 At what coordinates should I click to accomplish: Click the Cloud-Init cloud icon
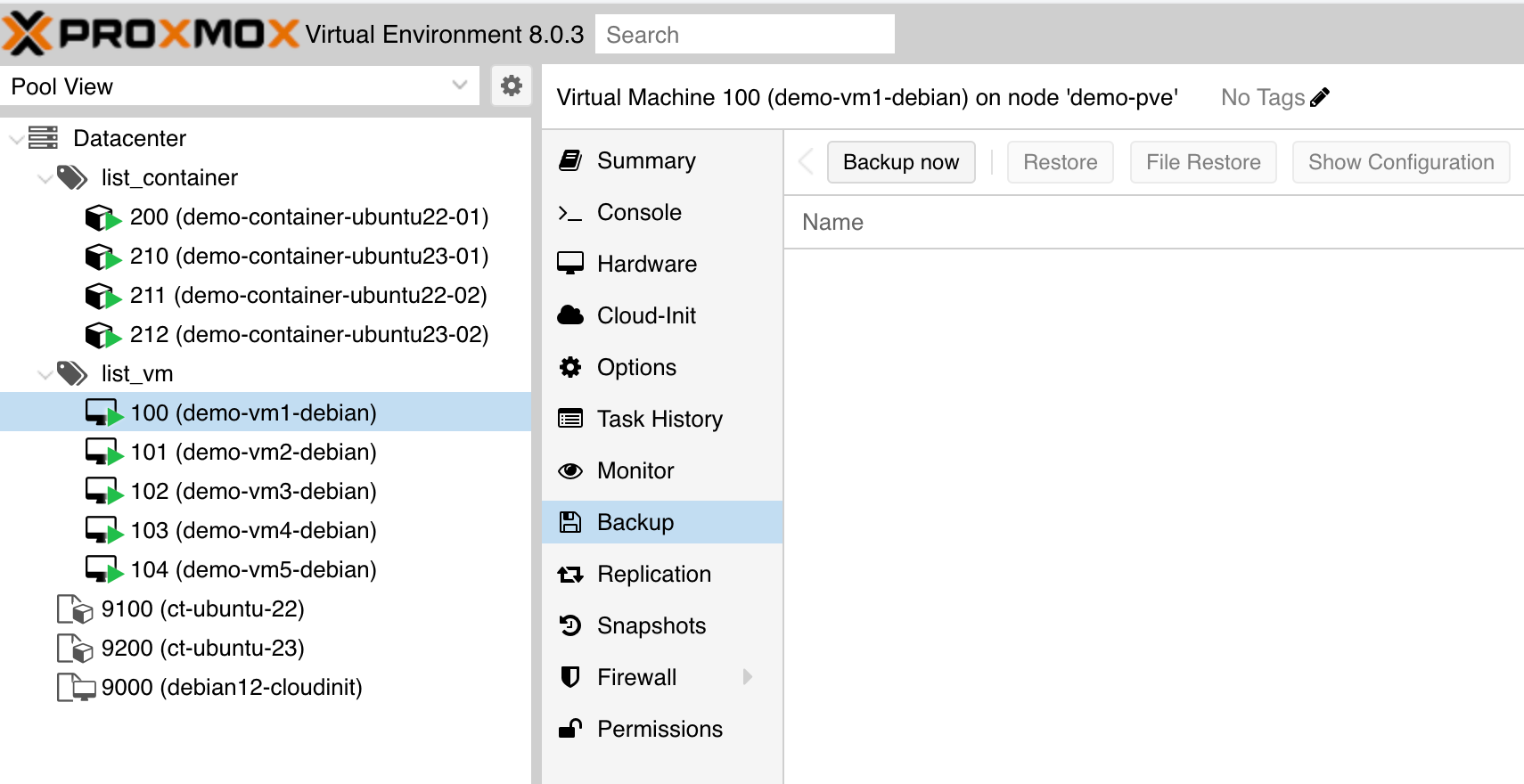tap(570, 315)
